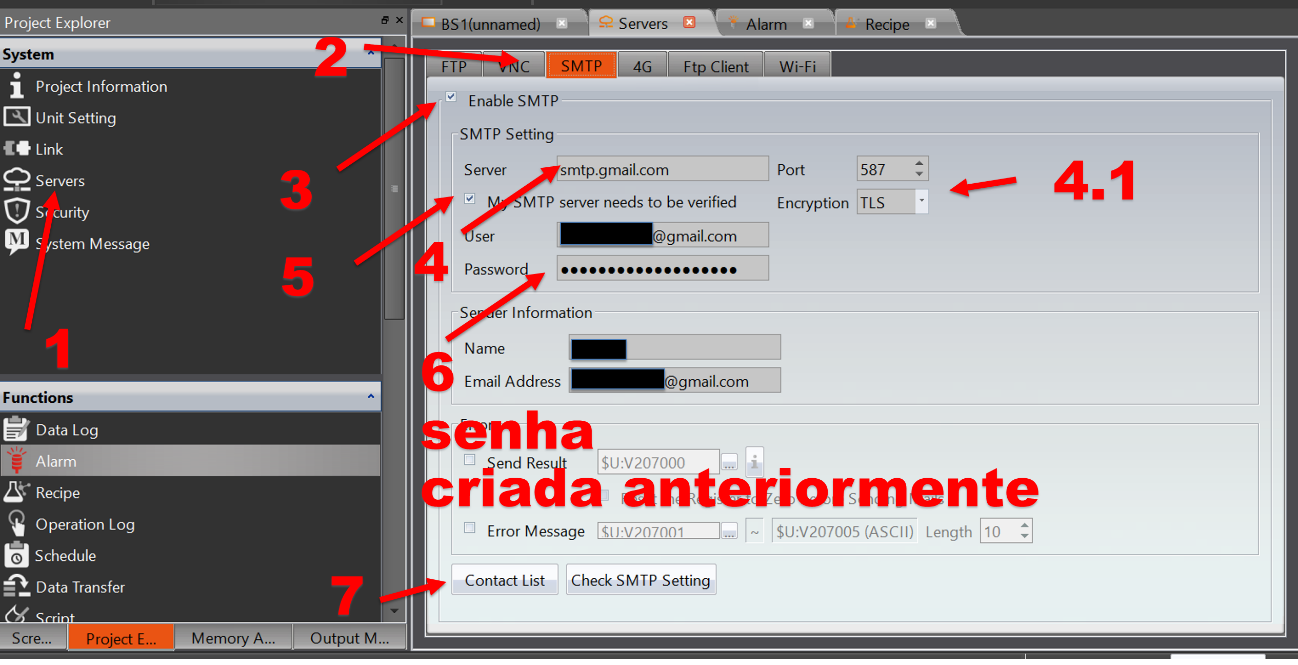
Task: Enable the Error Message checkbox
Action: pos(470,528)
